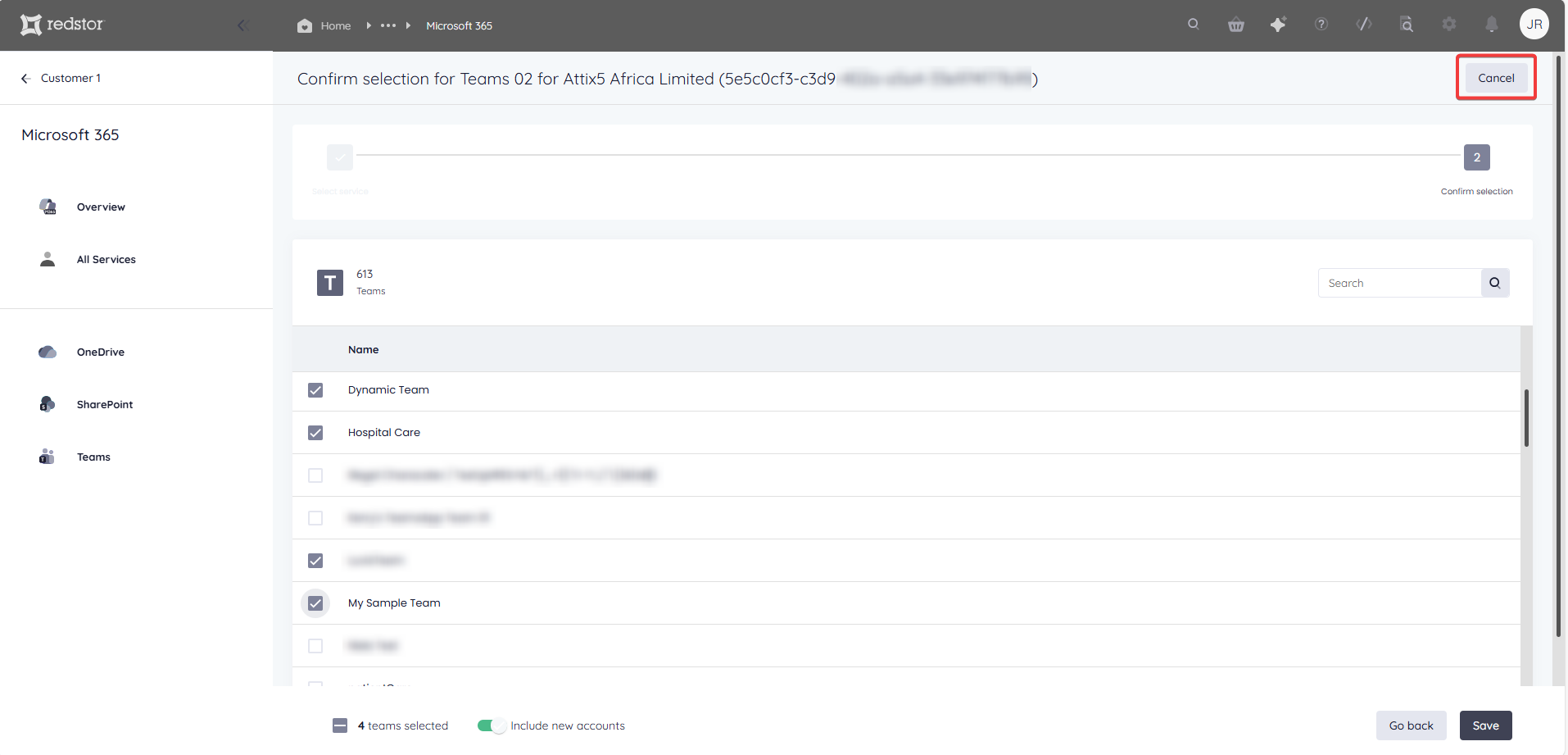Image resolution: width=1568 pixels, height=755 pixels.
Task: Open the top bar search icon
Action: click(x=1194, y=24)
